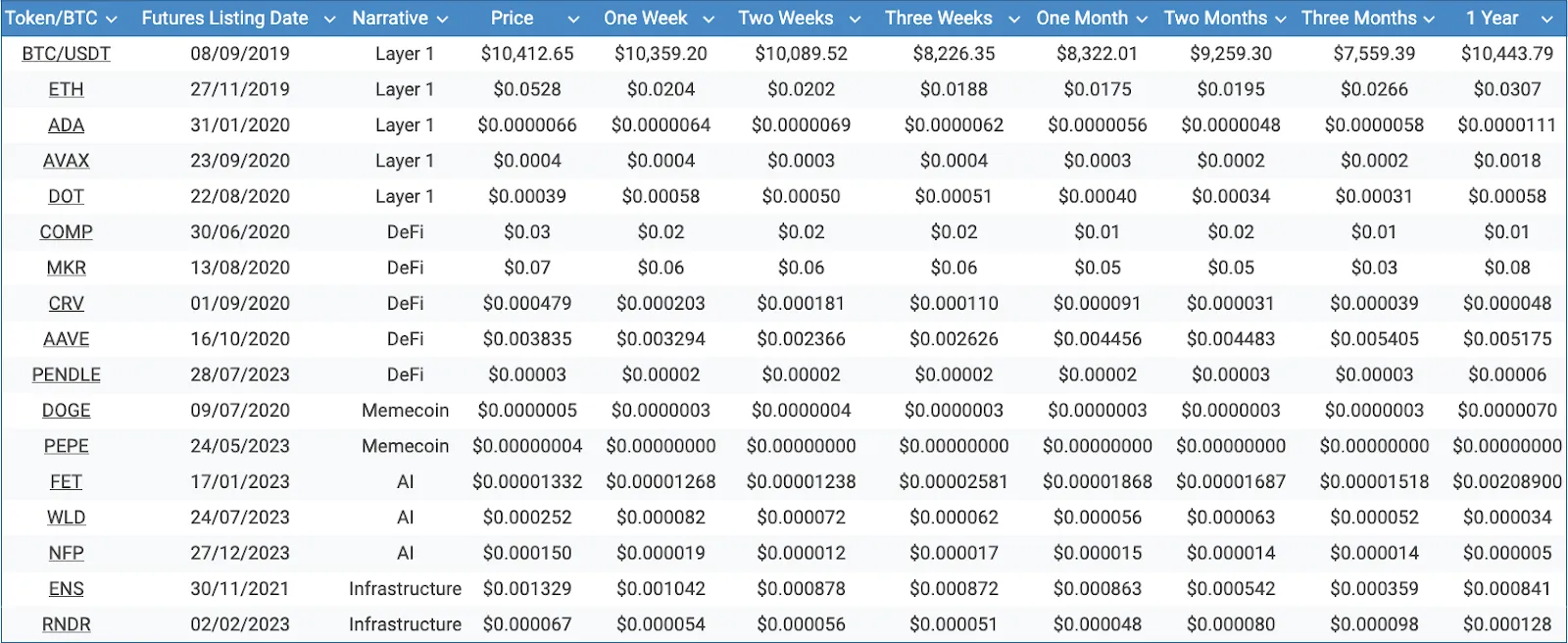
Task: Select the 1 Year header label
Action: [x=1492, y=19]
